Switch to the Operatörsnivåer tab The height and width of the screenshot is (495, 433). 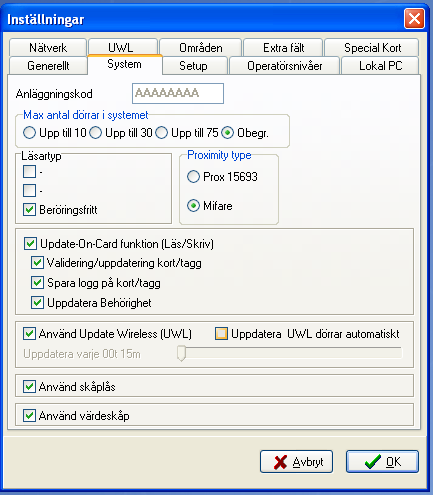[x=284, y=66]
